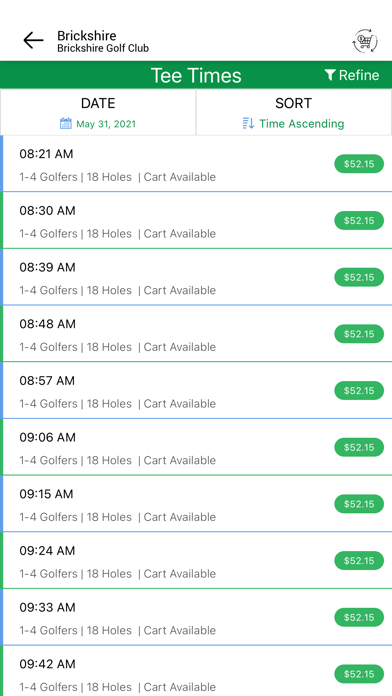392x696 pixels.
Task: Tap the calendar icon beside May 31, 2021
Action: tap(66, 123)
